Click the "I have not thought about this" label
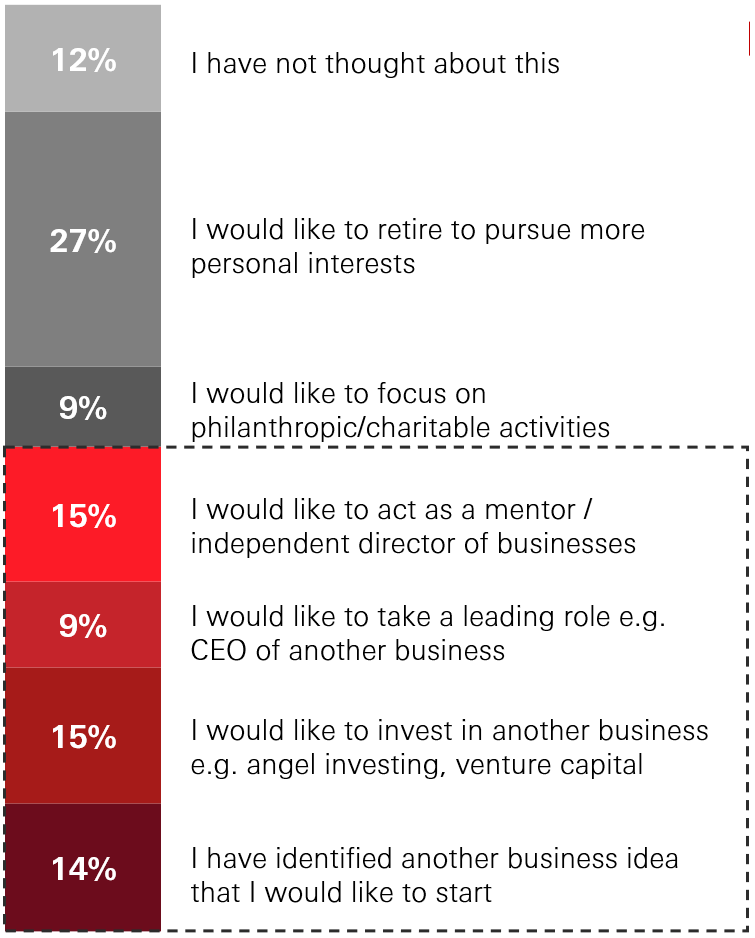 click(x=375, y=64)
